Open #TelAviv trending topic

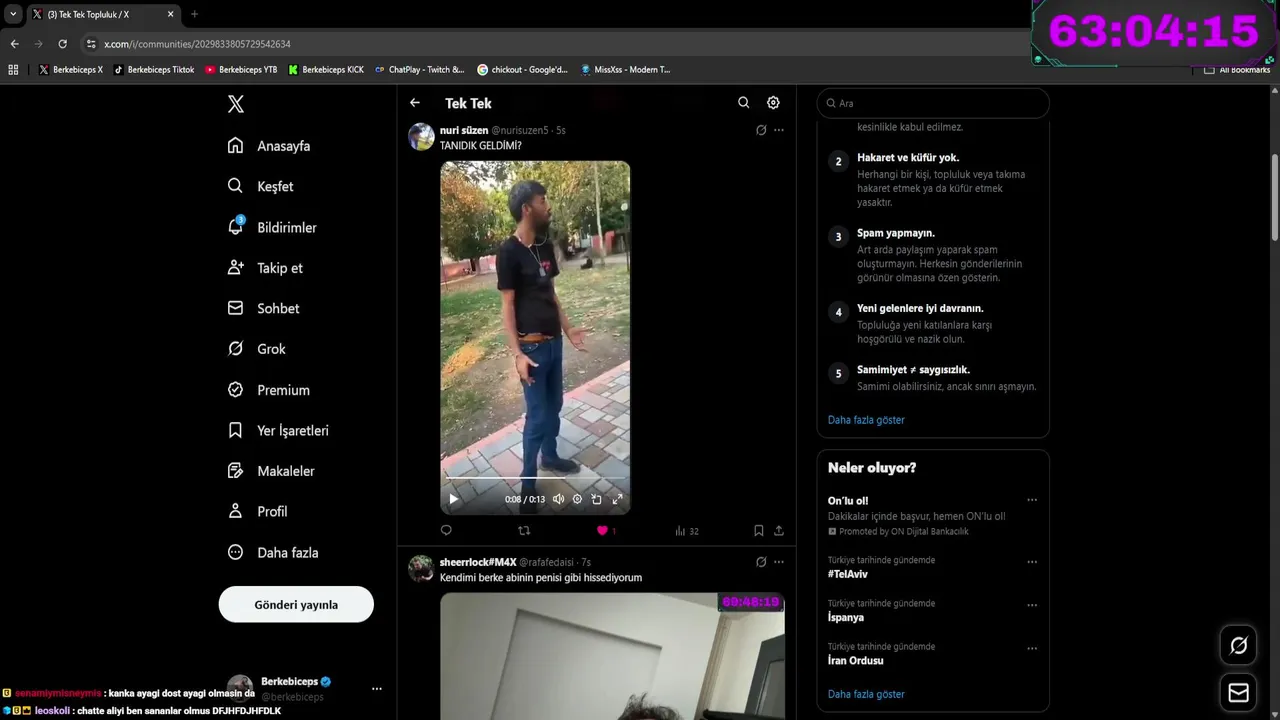click(848, 574)
